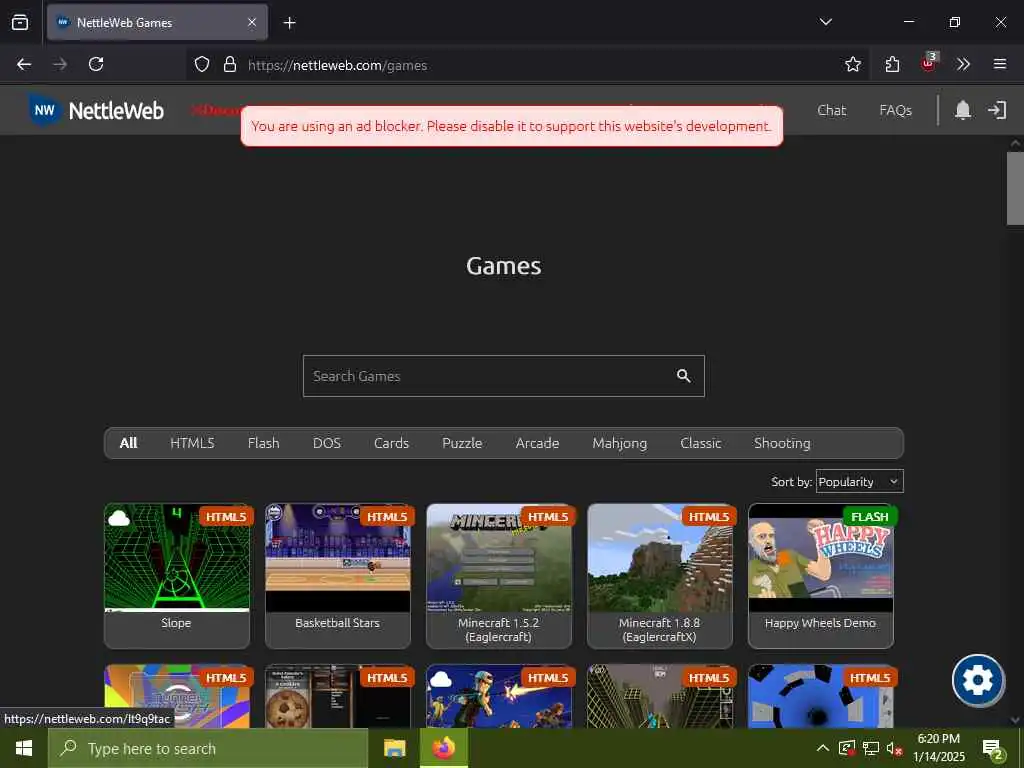Select the DOS category tab
The height and width of the screenshot is (768, 1024).
coord(327,443)
